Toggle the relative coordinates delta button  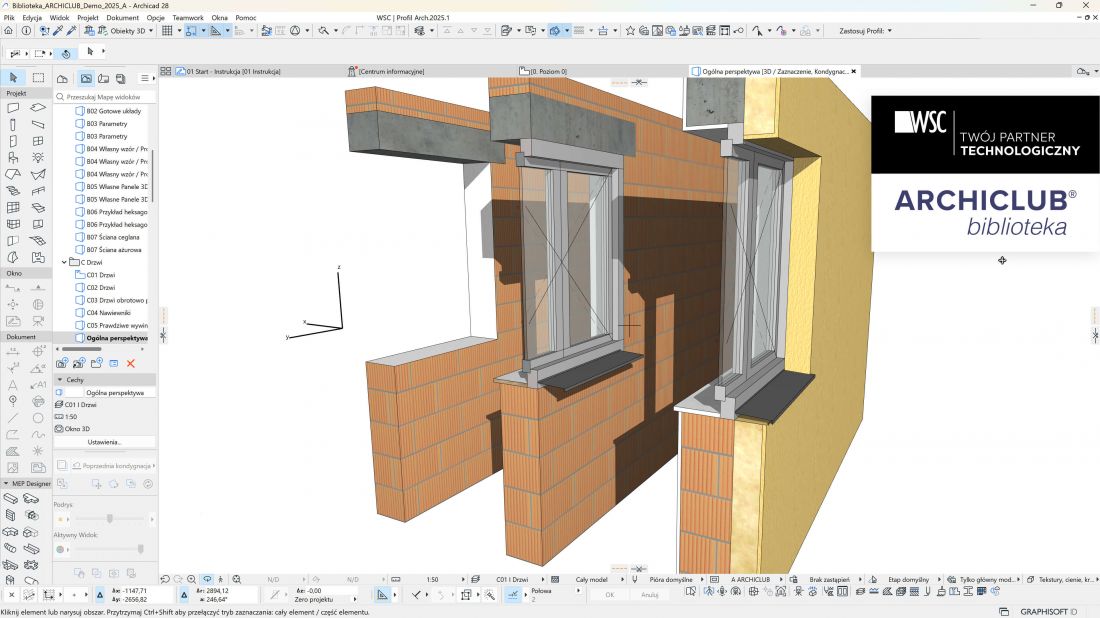(100, 595)
